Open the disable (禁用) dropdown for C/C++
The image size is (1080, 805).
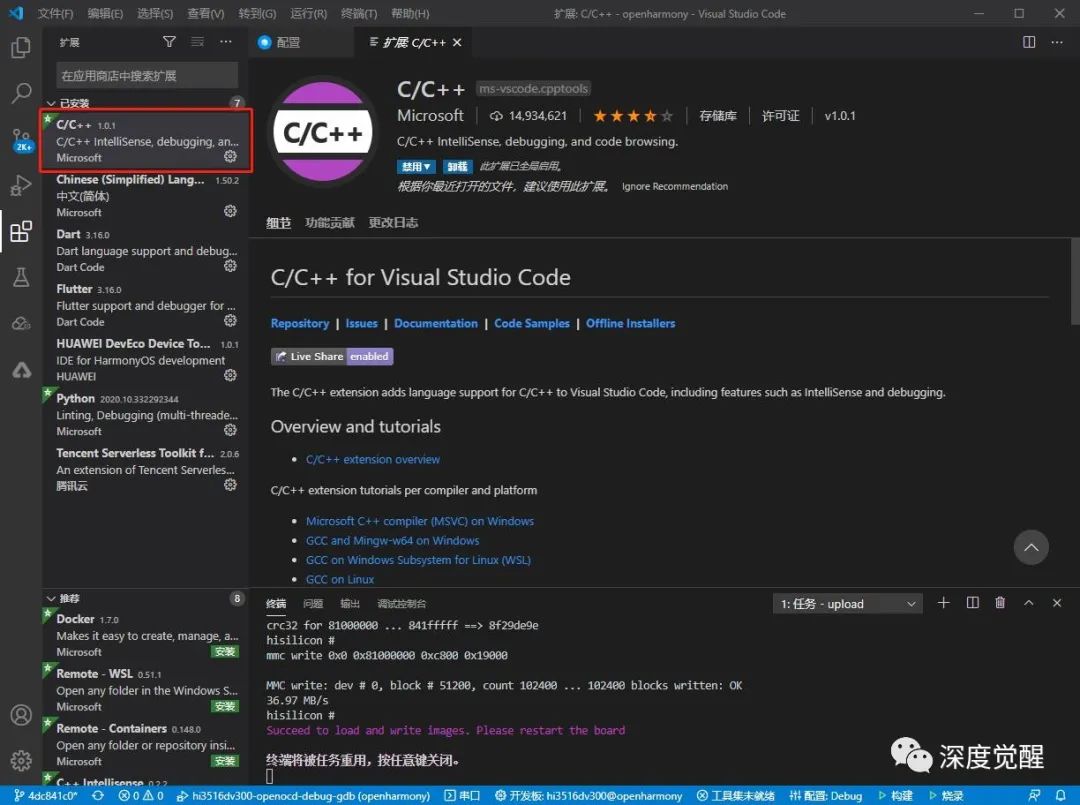(416, 167)
